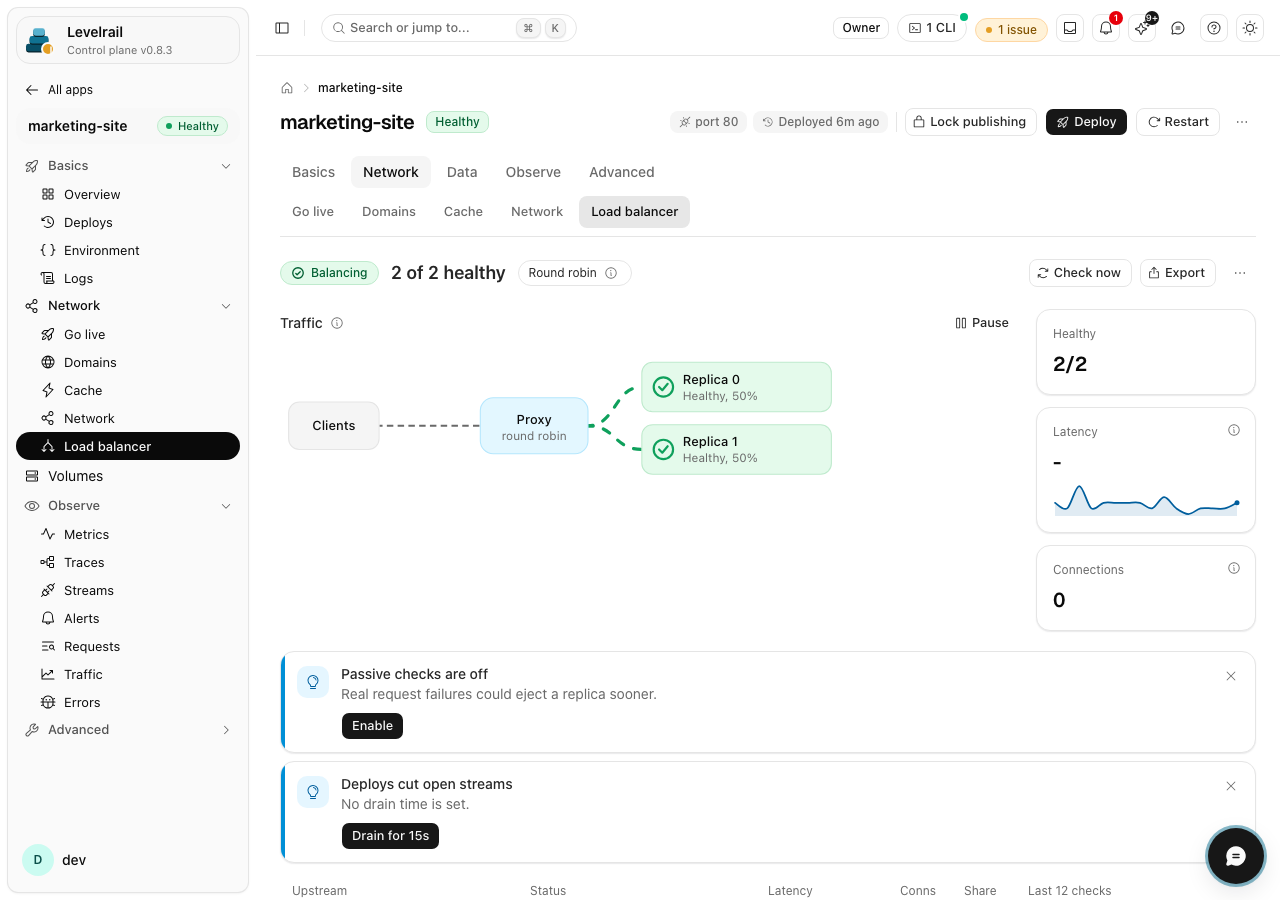Open the Cache sub-tab
The image size is (1280, 900).
tap(463, 212)
